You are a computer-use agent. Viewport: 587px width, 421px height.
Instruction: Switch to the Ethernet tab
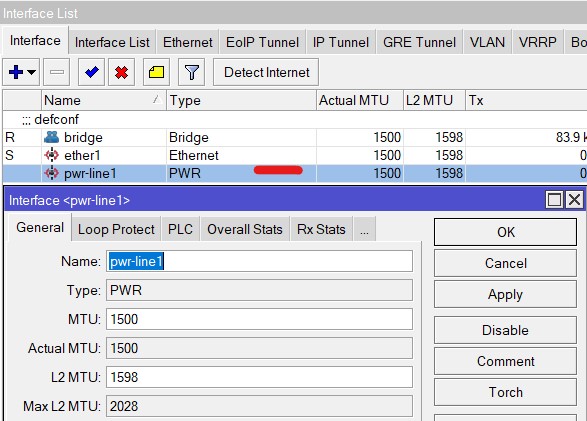point(188,42)
